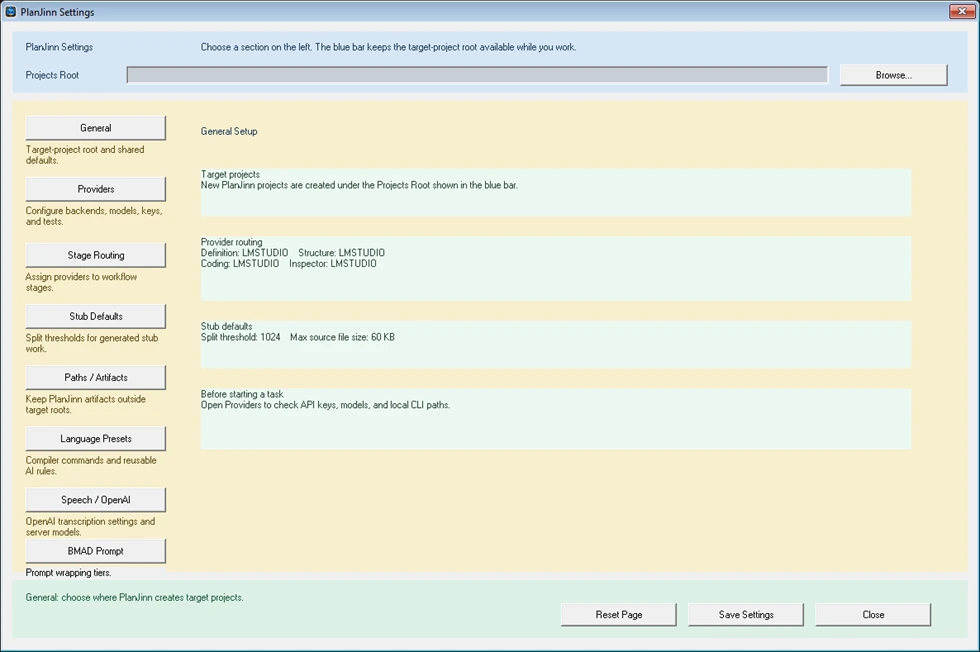Click Save Settings button
980x652 pixels.
(746, 614)
